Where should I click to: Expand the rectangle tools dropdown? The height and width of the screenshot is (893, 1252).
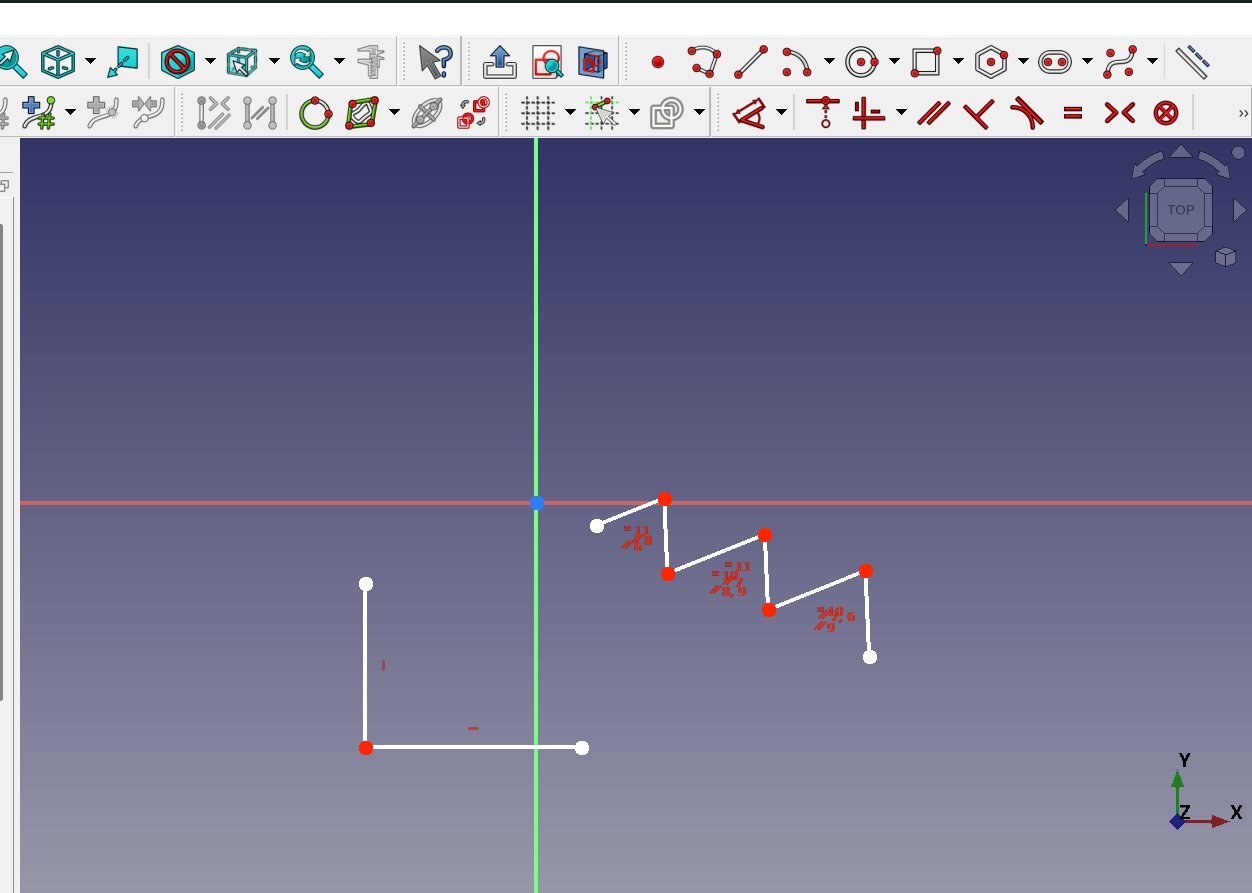958,62
